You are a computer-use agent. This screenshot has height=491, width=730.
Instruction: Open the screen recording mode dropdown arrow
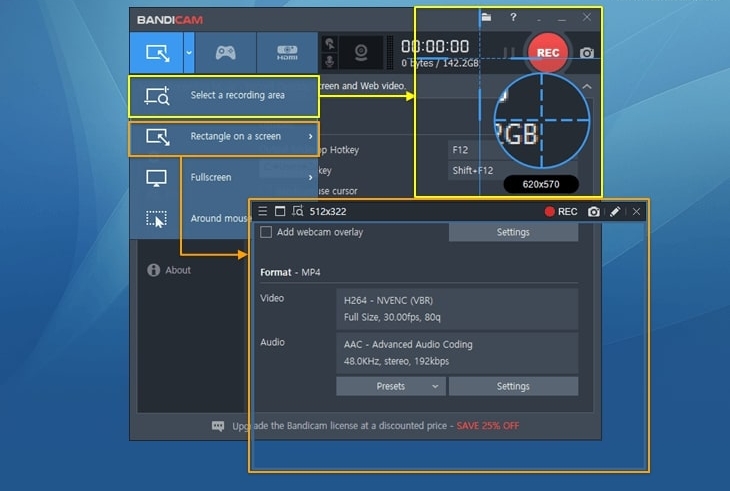189,53
